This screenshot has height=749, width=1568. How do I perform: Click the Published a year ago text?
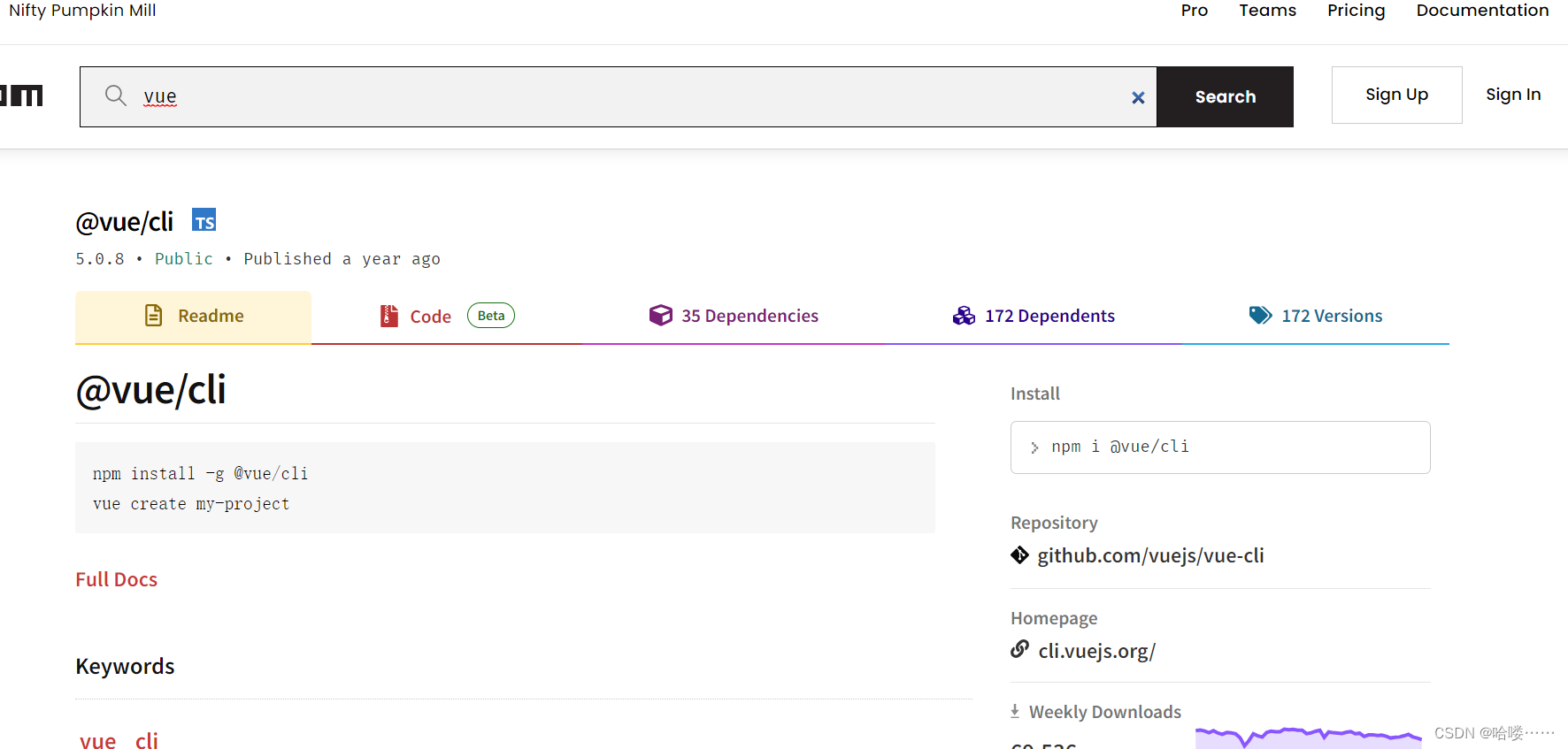point(342,258)
